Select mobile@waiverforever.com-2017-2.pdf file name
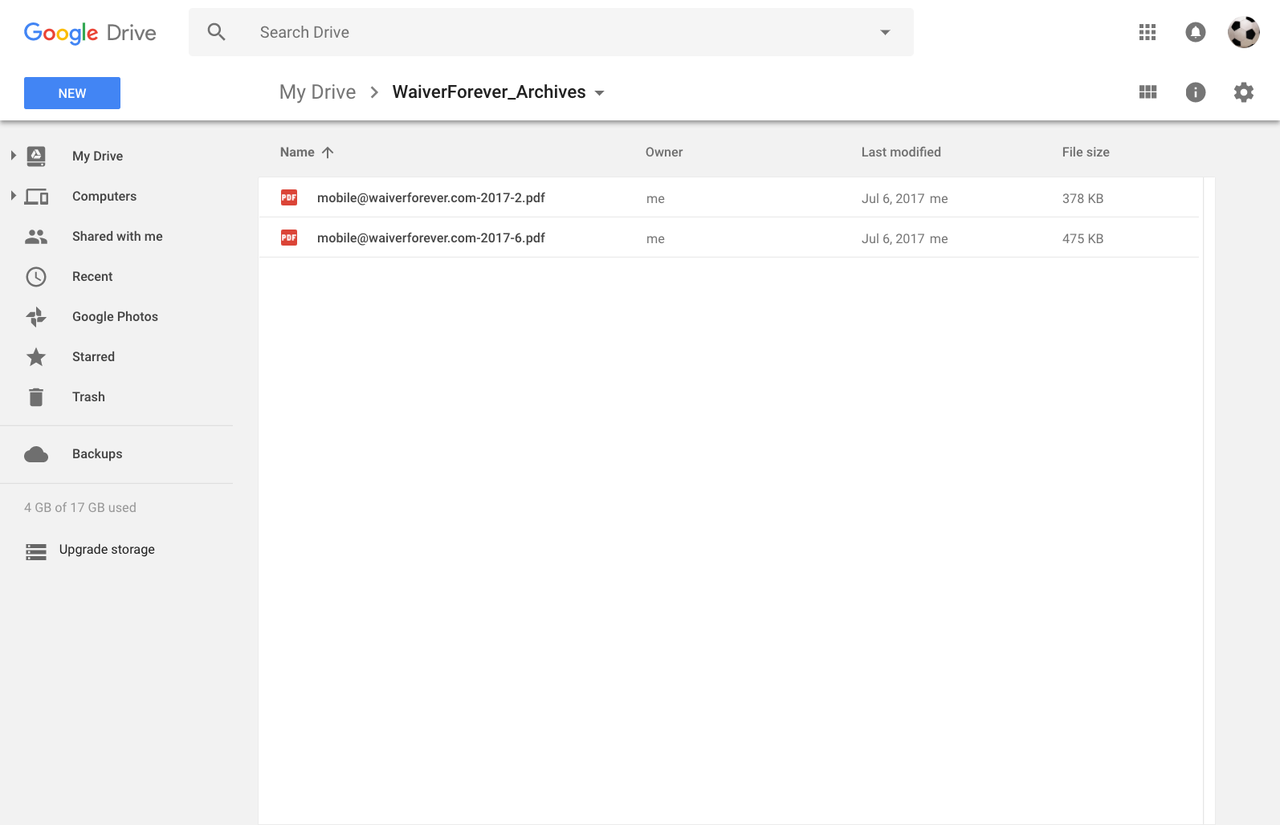The image size is (1280, 825). pos(431,198)
